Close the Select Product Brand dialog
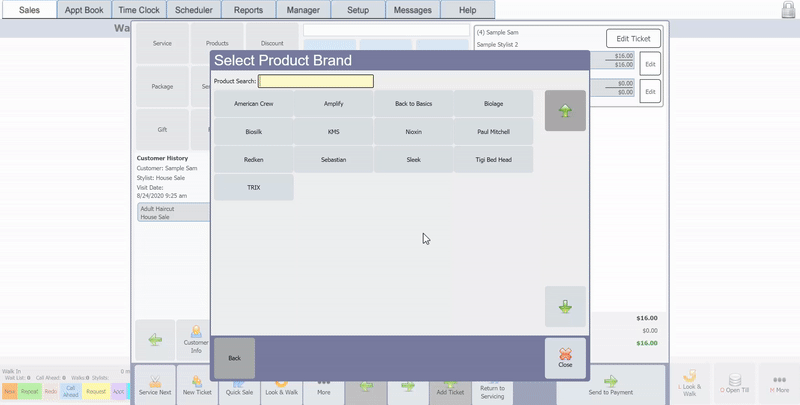This screenshot has width=800, height=405. point(565,358)
